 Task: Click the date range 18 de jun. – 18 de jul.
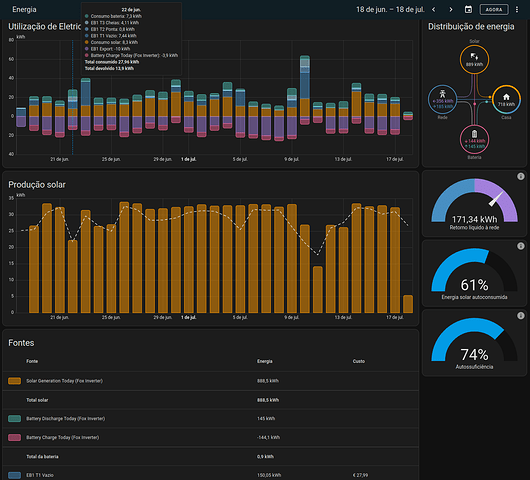(390, 9)
